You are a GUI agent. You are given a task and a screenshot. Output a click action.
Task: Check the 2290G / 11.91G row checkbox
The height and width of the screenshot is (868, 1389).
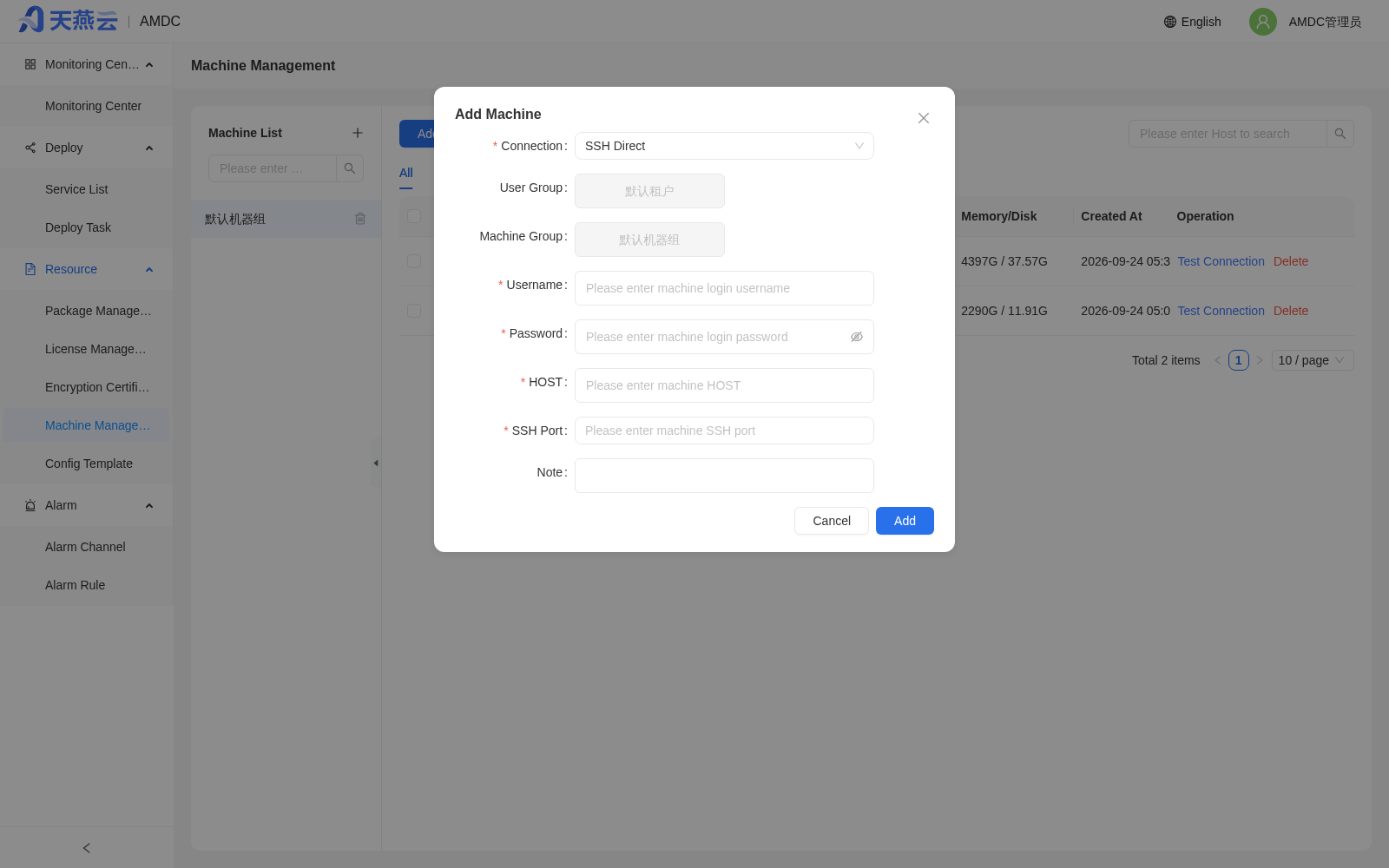coord(414,311)
